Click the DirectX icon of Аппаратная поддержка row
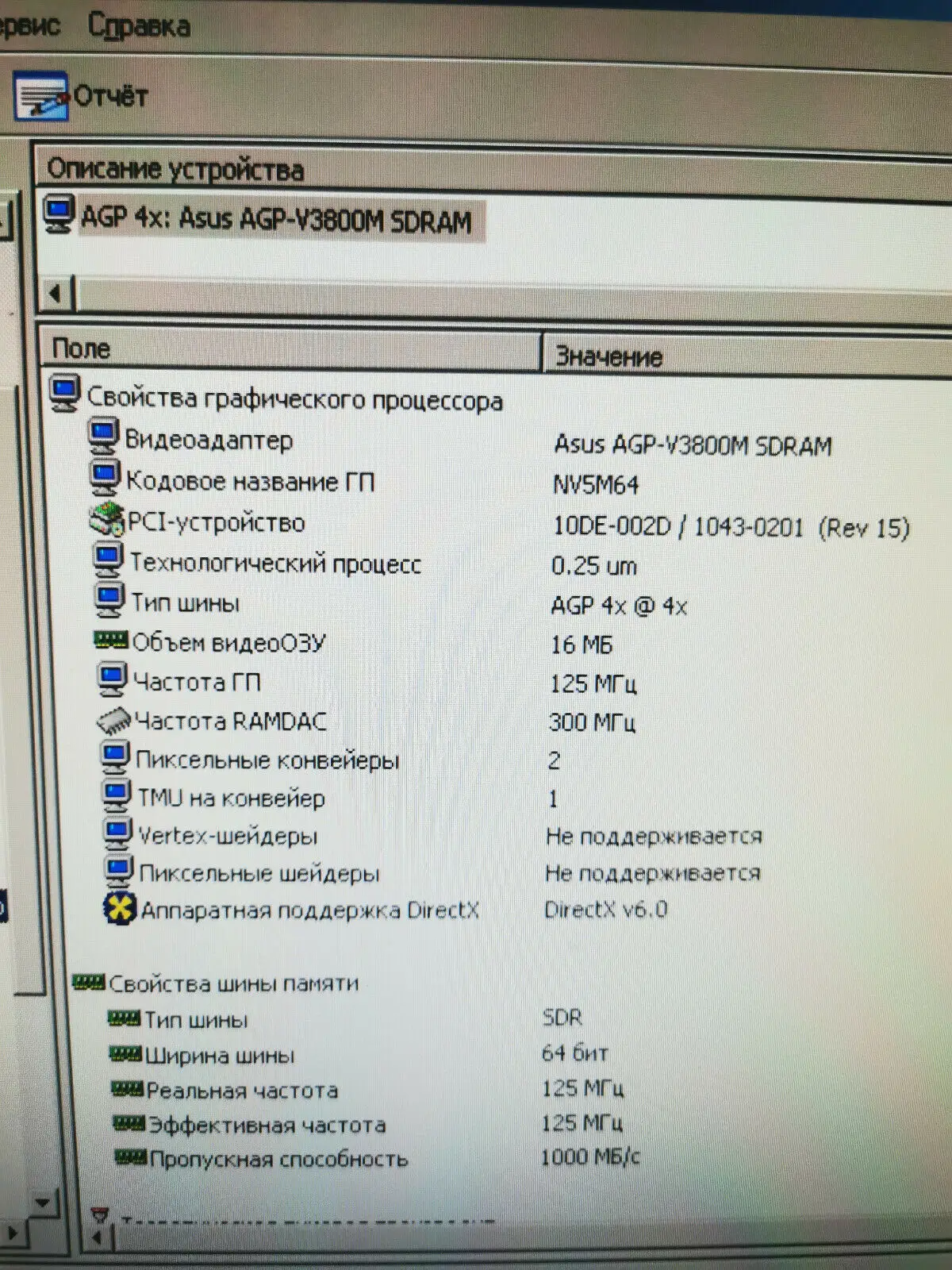This screenshot has width=952, height=1270. click(x=120, y=909)
